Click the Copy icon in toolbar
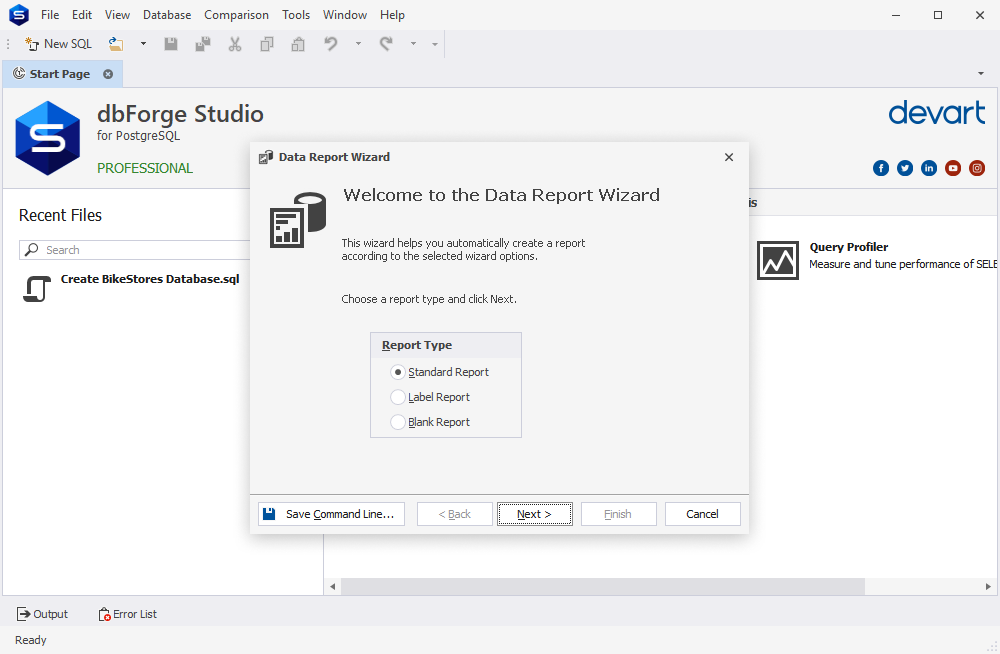This screenshot has height=654, width=1000. tap(267, 44)
